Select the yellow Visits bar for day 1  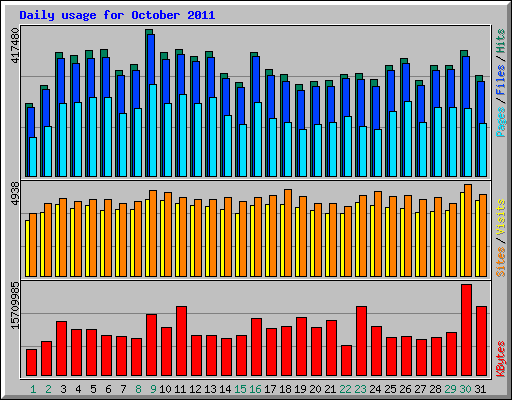(x=27, y=248)
